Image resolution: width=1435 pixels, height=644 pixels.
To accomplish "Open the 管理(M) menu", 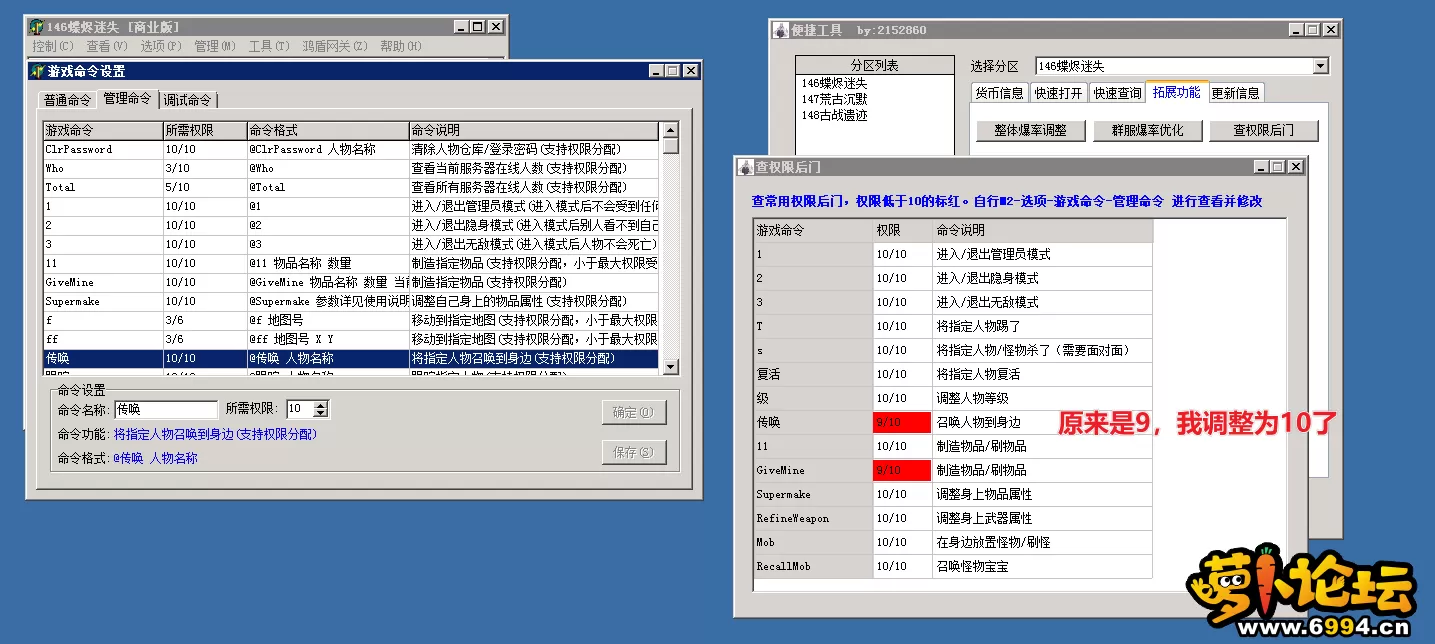I will [215, 46].
